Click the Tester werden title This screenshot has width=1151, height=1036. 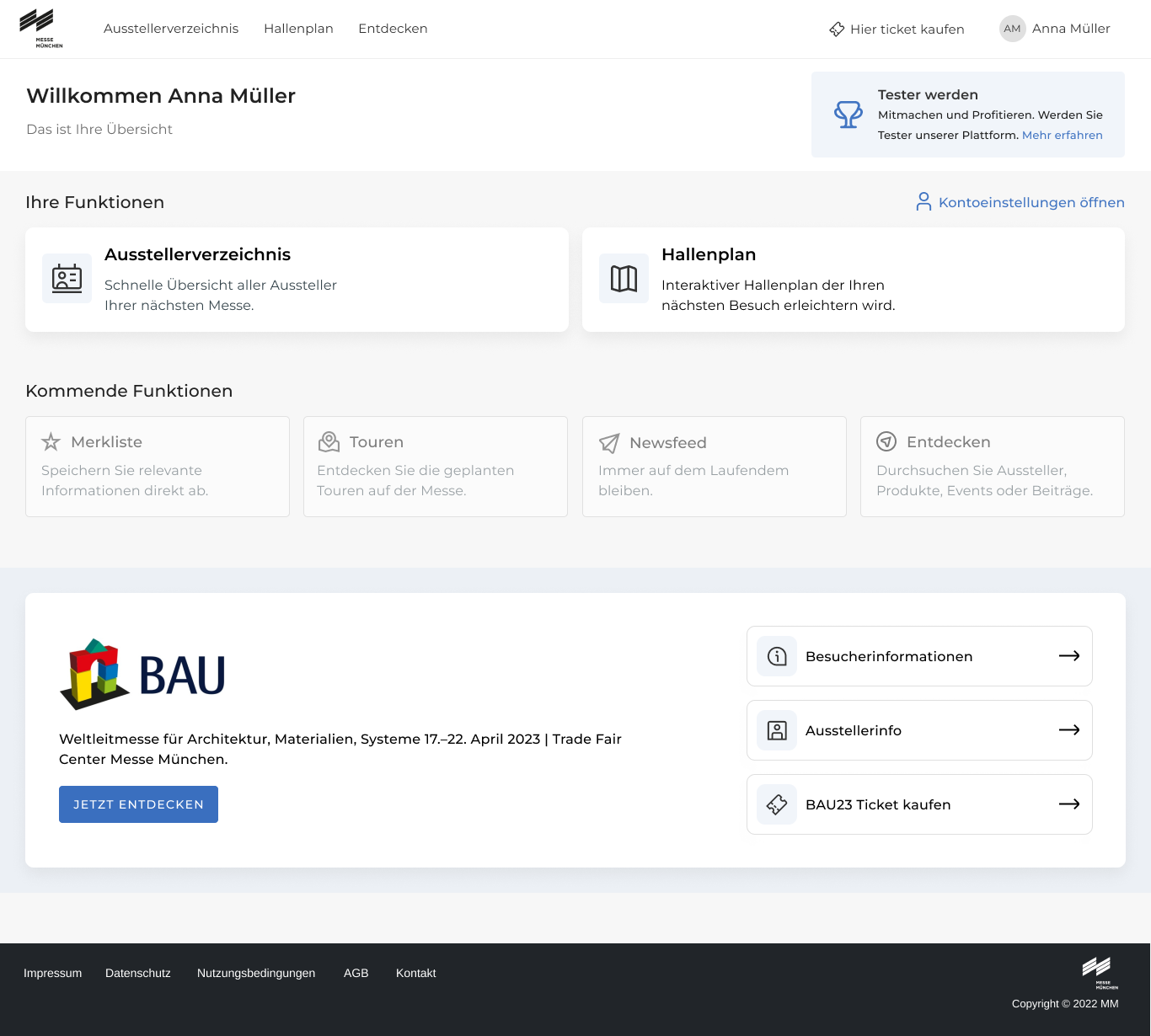coord(928,94)
